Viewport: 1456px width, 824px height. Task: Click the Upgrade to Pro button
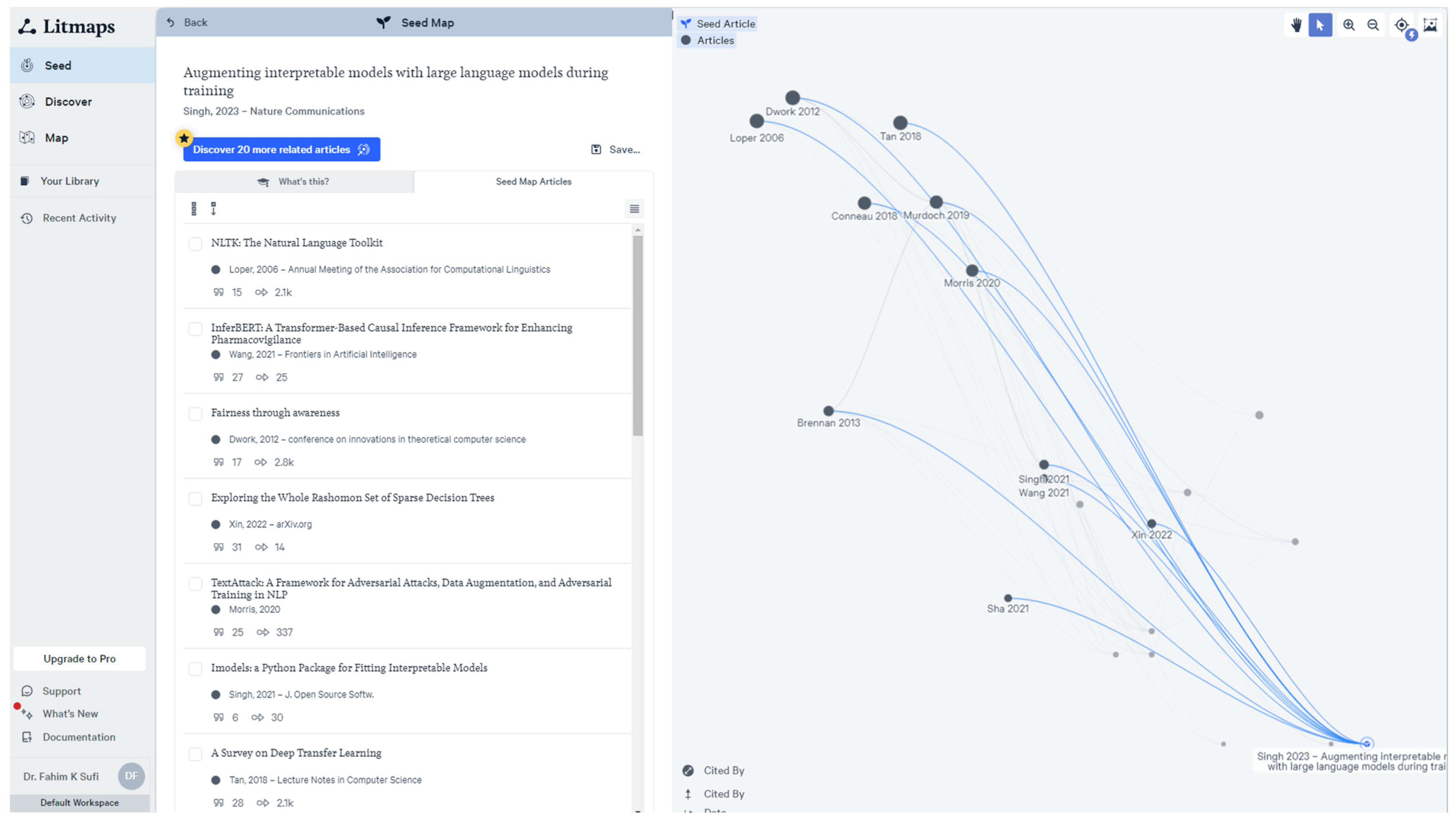[79, 659]
